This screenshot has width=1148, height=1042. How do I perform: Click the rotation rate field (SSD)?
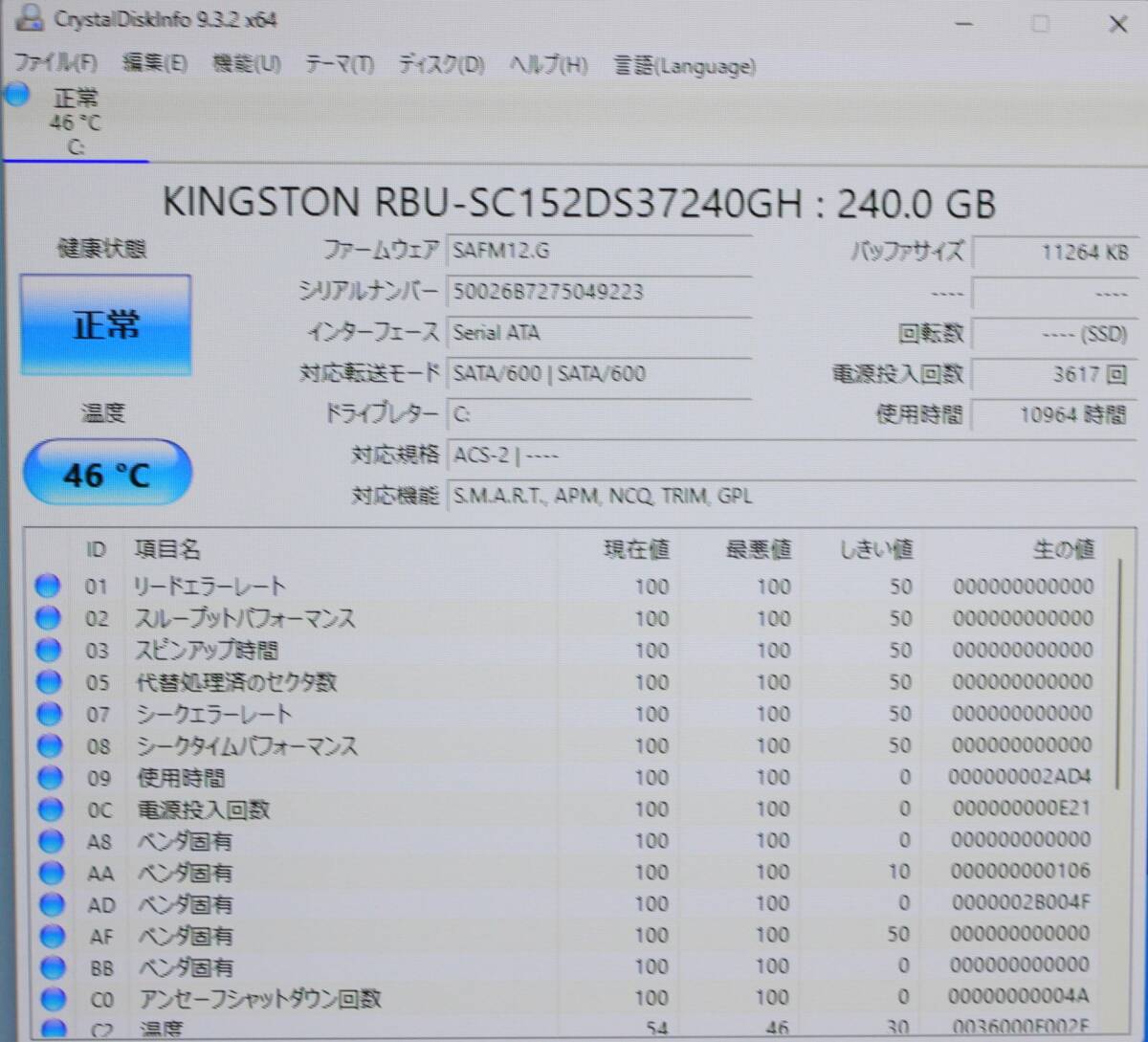click(1054, 334)
